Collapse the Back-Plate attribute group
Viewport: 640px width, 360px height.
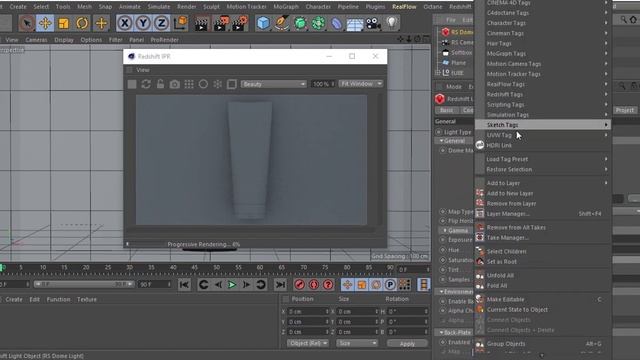tap(441, 333)
